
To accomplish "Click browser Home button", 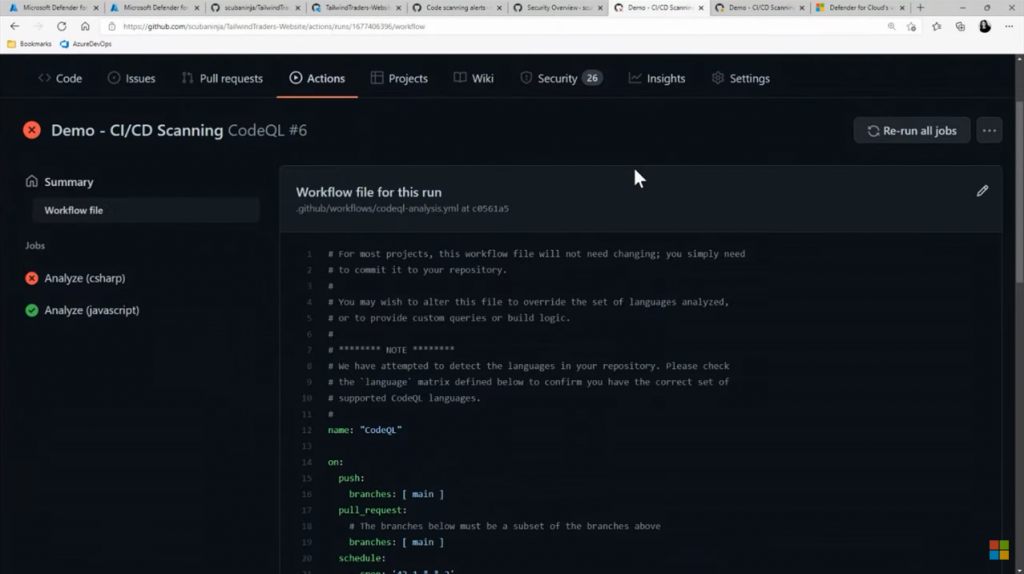I will tap(85, 26).
